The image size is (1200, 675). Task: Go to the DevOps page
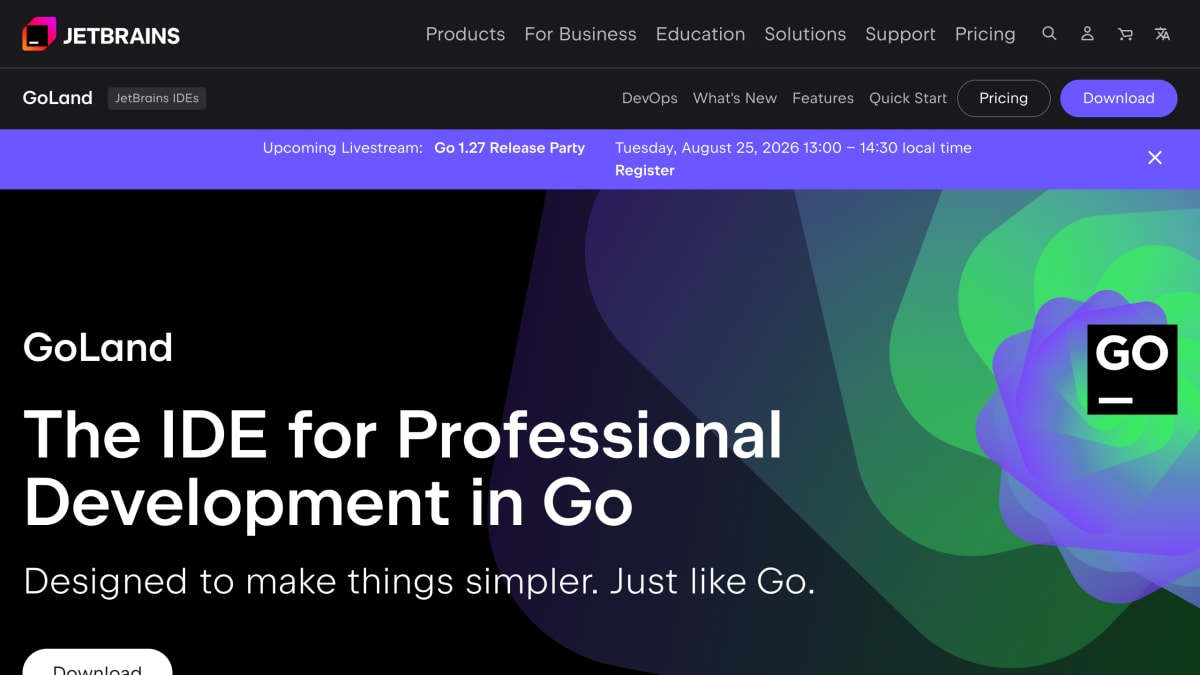(650, 98)
